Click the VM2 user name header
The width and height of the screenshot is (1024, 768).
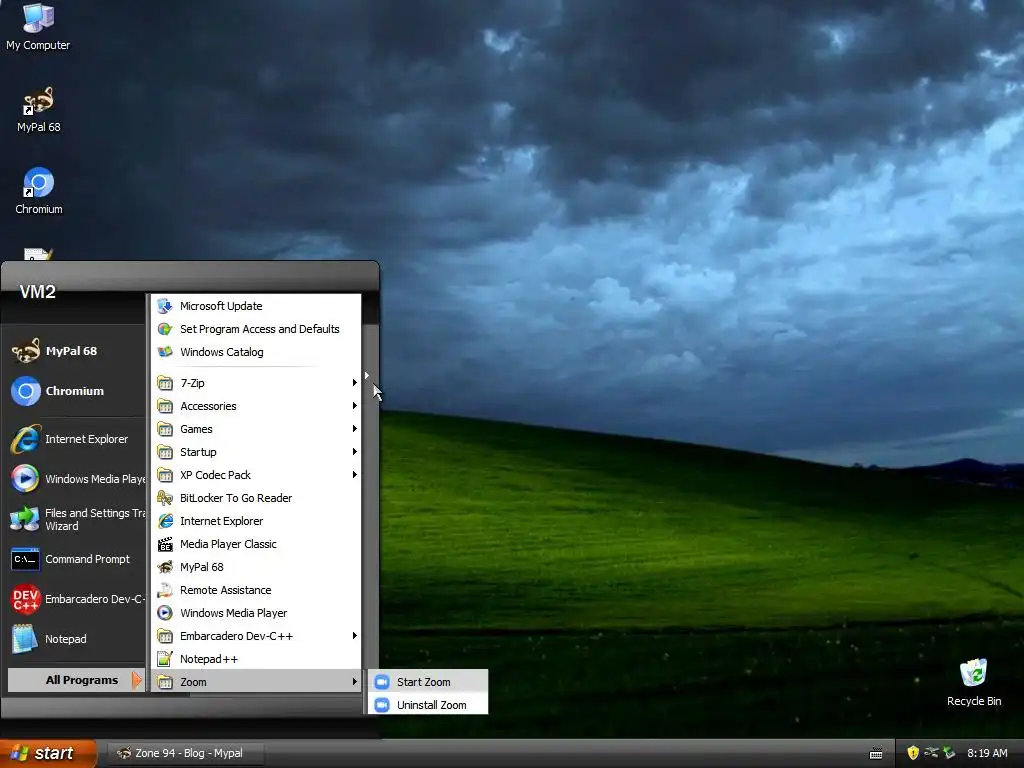37,292
